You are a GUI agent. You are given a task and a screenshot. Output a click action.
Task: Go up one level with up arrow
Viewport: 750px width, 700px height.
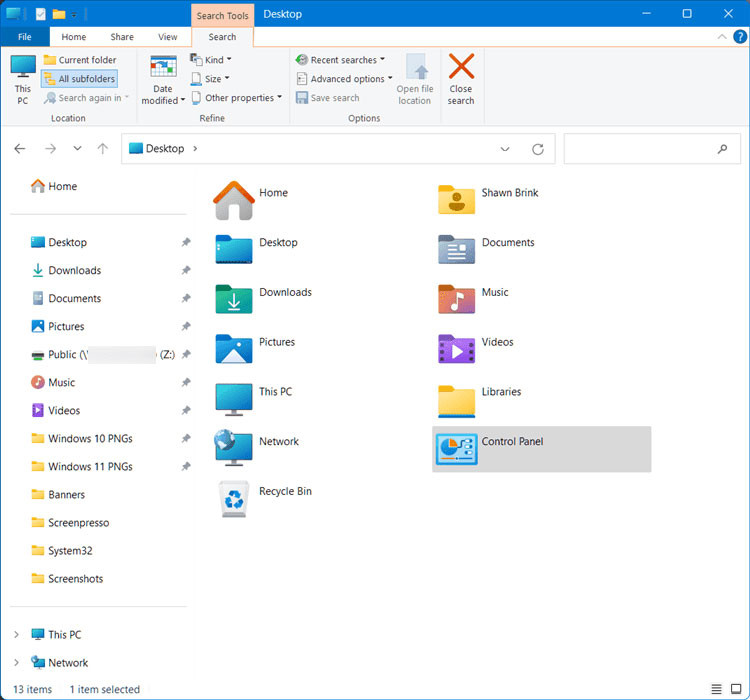point(102,149)
